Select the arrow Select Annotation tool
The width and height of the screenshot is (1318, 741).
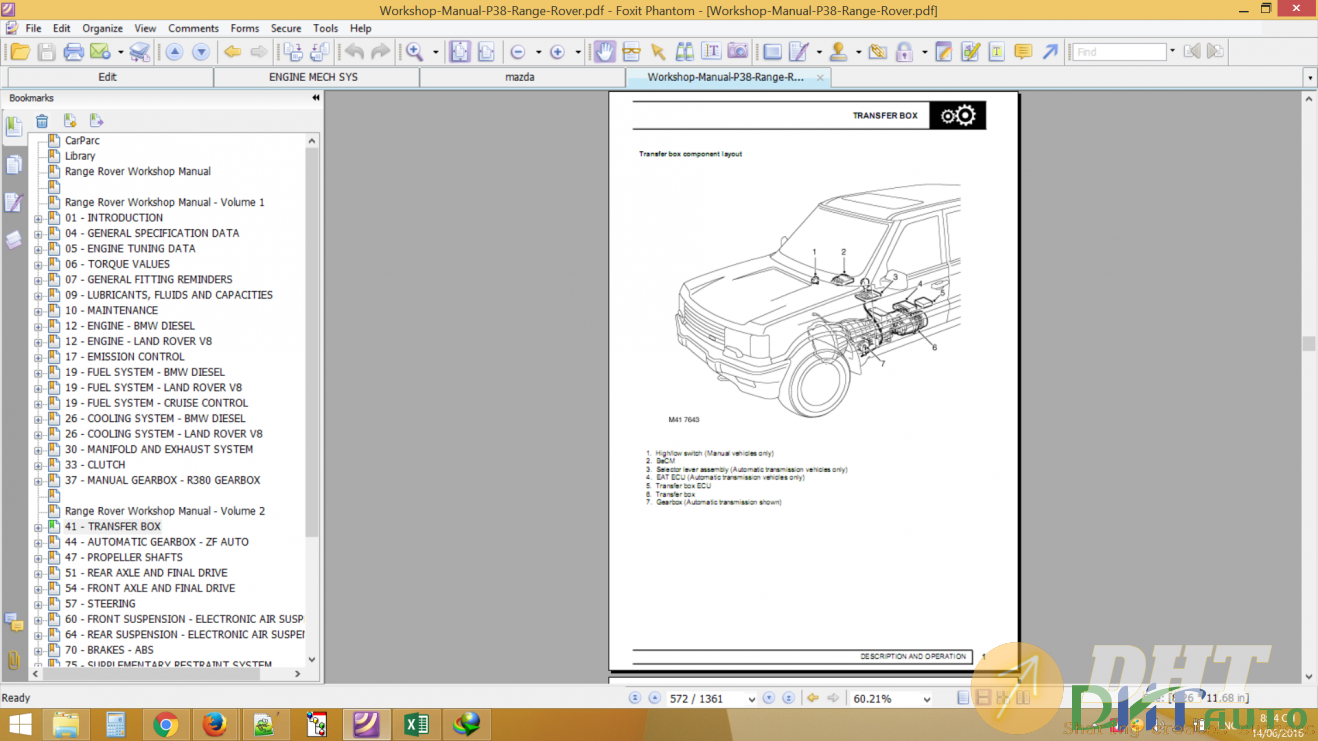pos(658,52)
